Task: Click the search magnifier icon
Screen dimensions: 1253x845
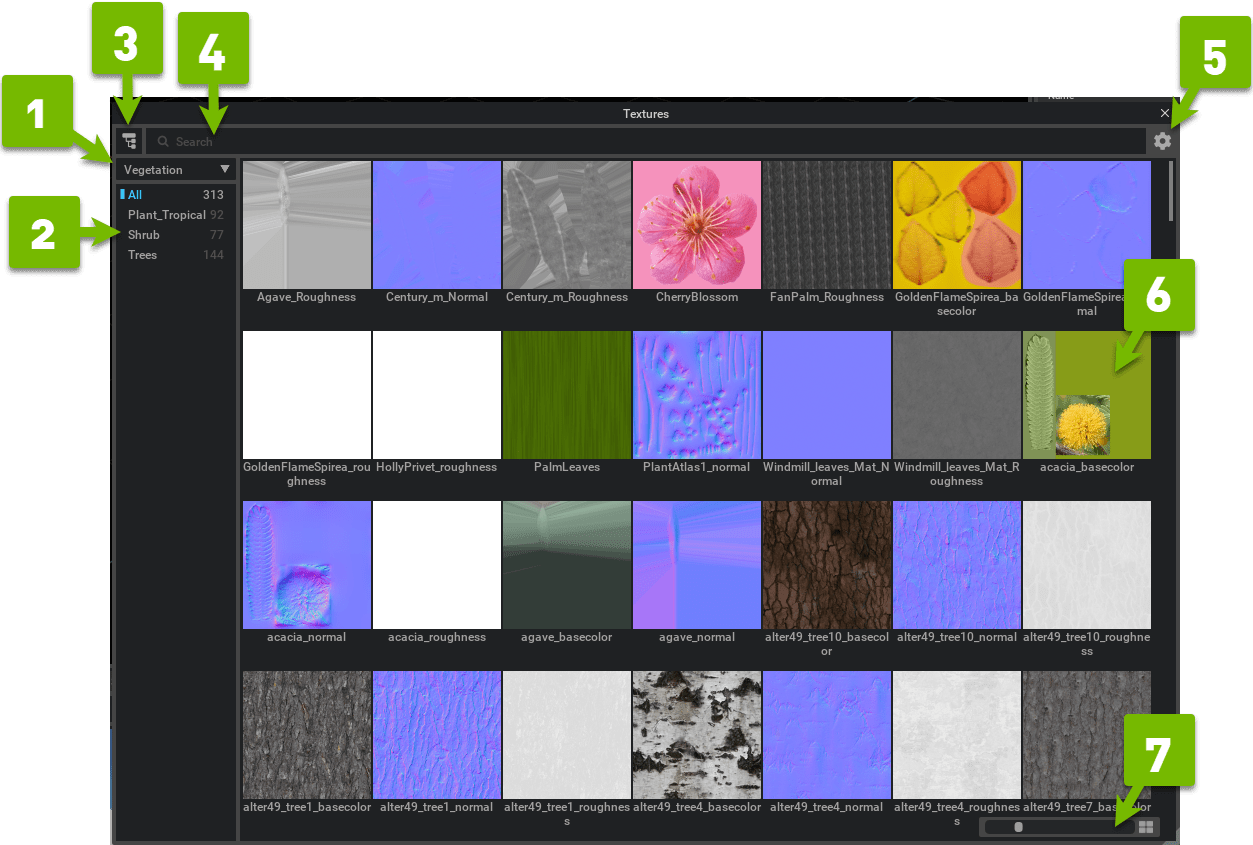Action: click(162, 141)
